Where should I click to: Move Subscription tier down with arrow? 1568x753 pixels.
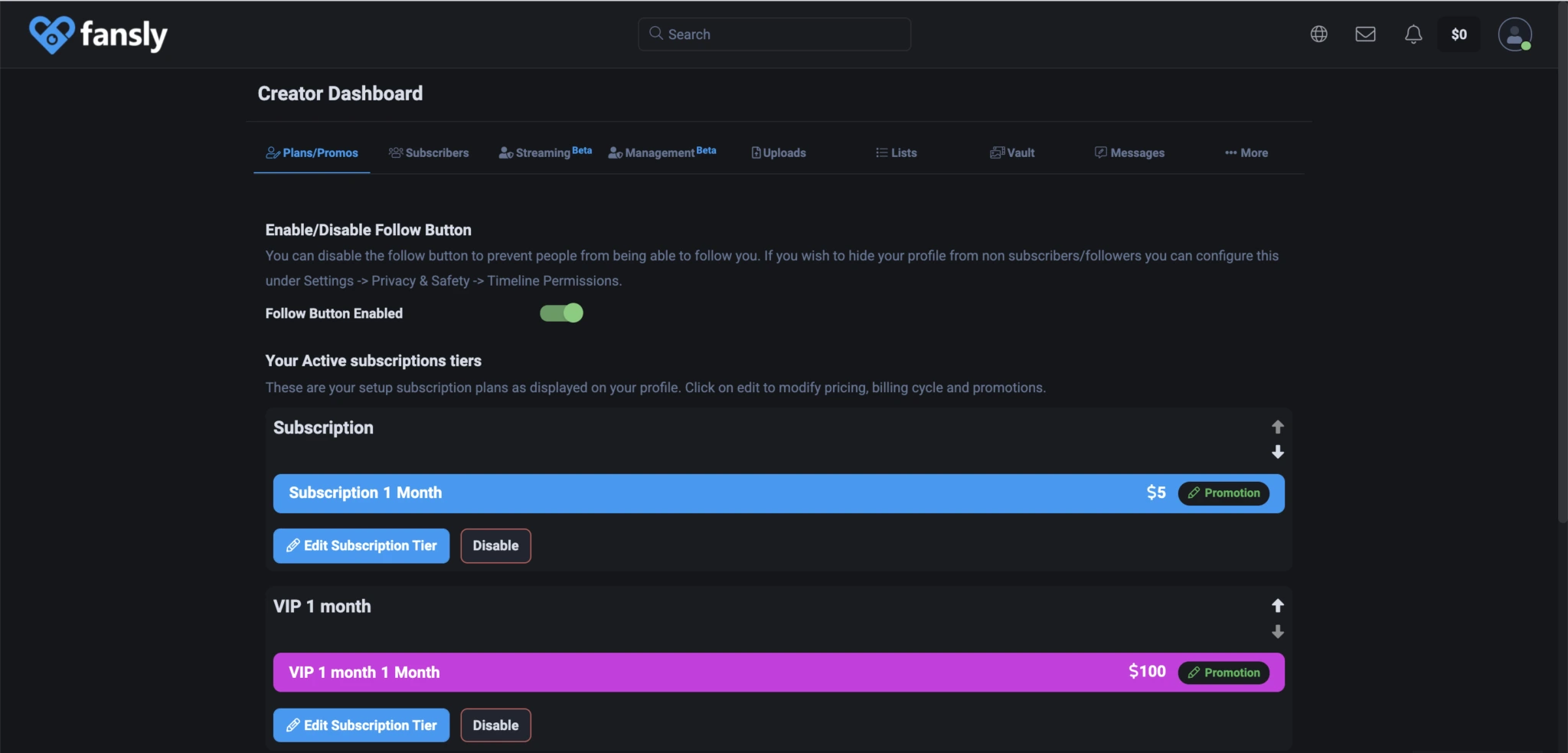click(1277, 453)
